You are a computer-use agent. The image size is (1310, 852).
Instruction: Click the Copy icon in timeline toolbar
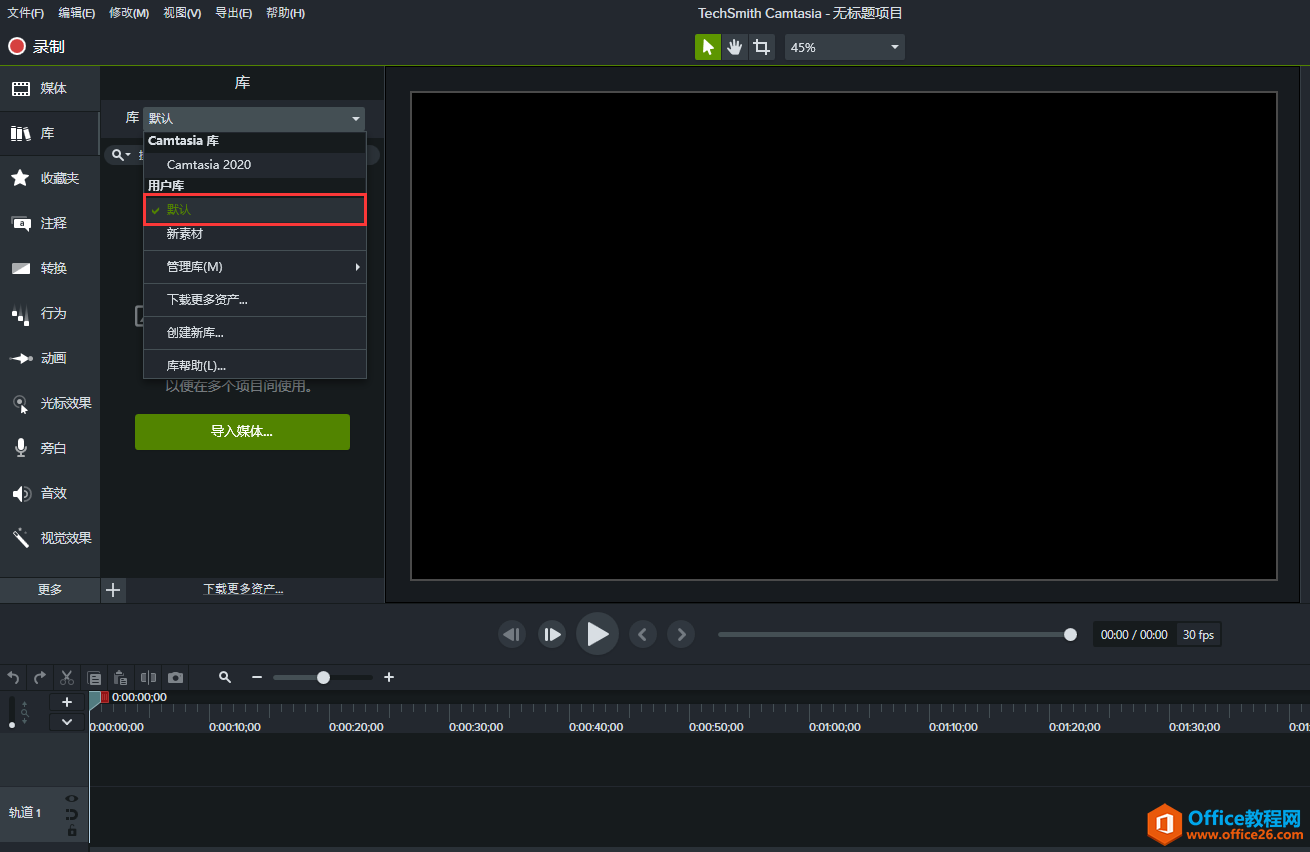click(x=94, y=677)
